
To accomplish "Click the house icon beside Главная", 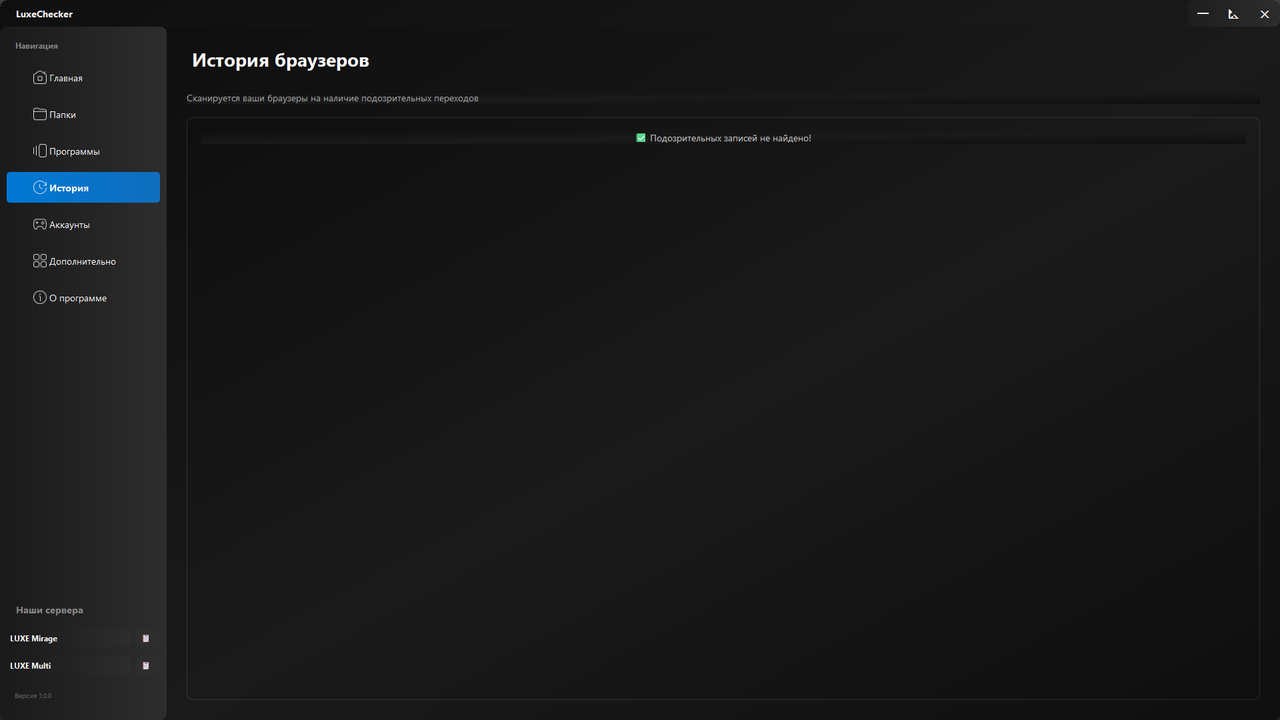I will tap(40, 78).
